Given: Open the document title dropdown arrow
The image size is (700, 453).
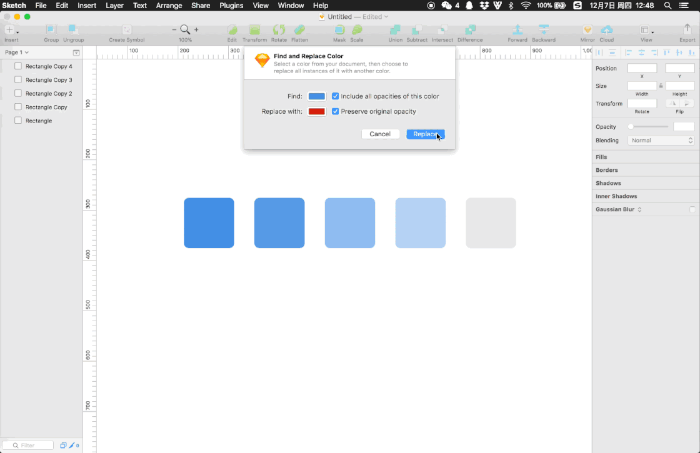Looking at the screenshot, I should pyautogui.click(x=386, y=17).
